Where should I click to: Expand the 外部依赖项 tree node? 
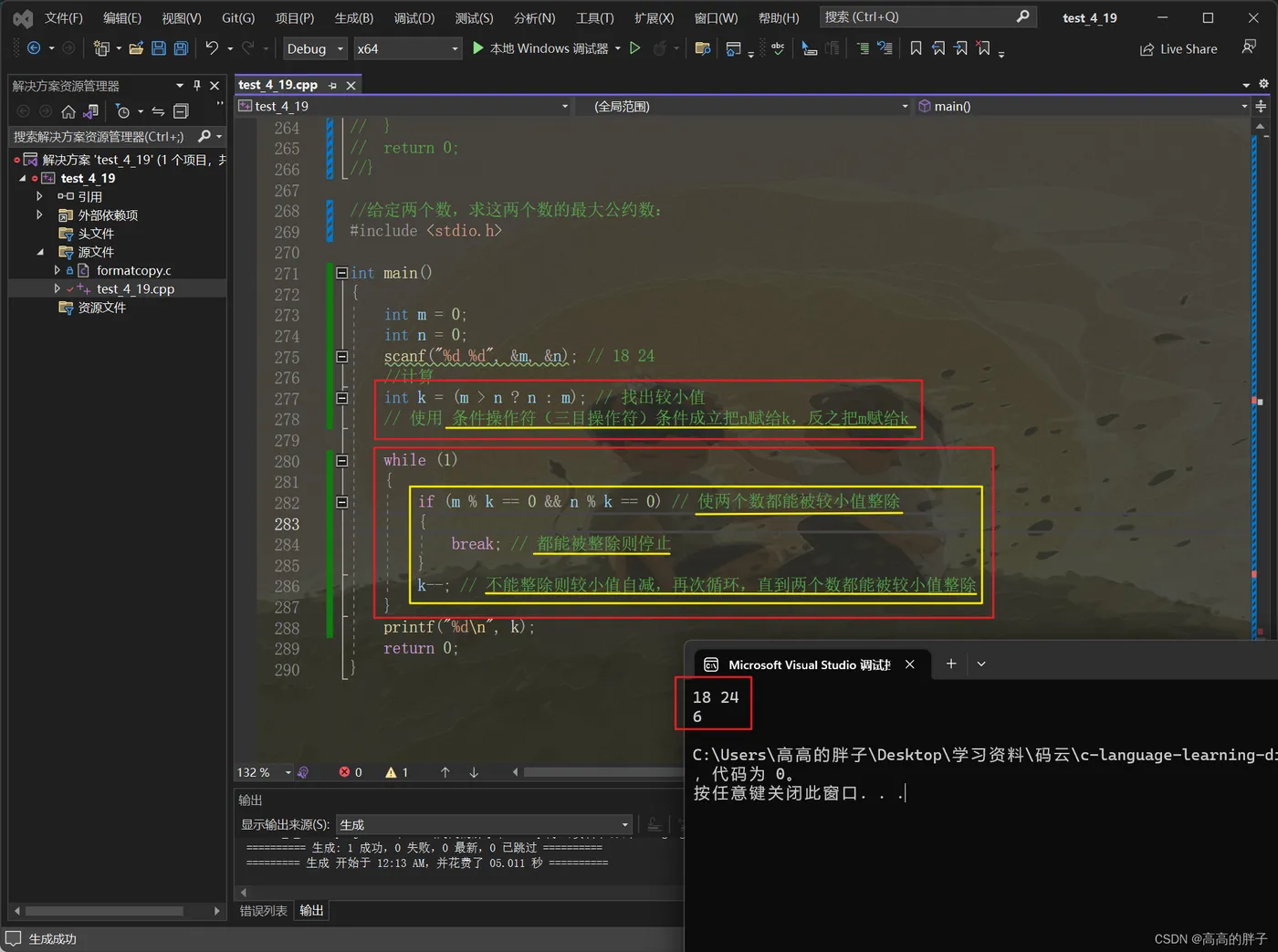(39, 214)
